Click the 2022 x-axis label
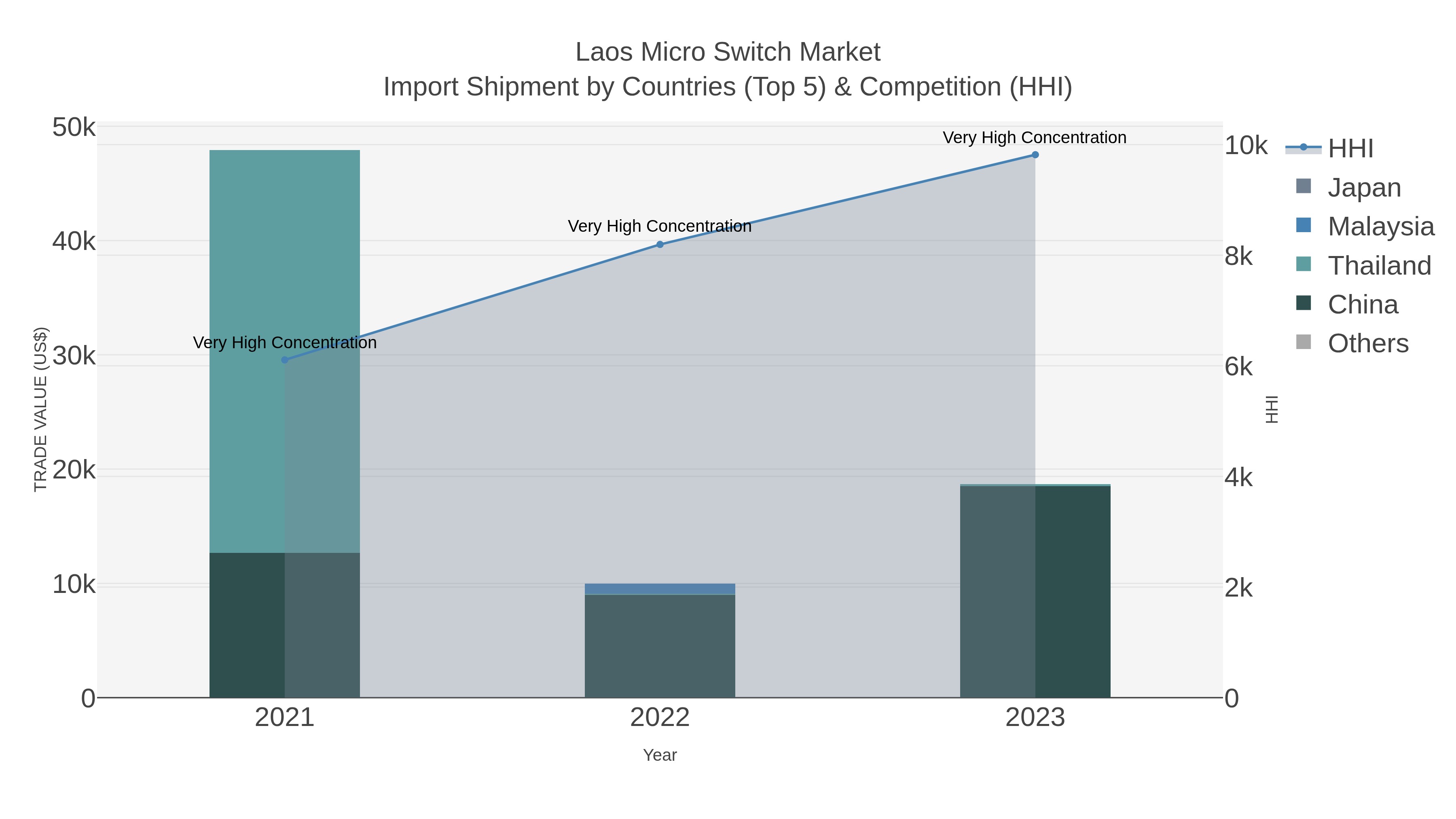This screenshot has width=1456, height=819. tap(660, 718)
